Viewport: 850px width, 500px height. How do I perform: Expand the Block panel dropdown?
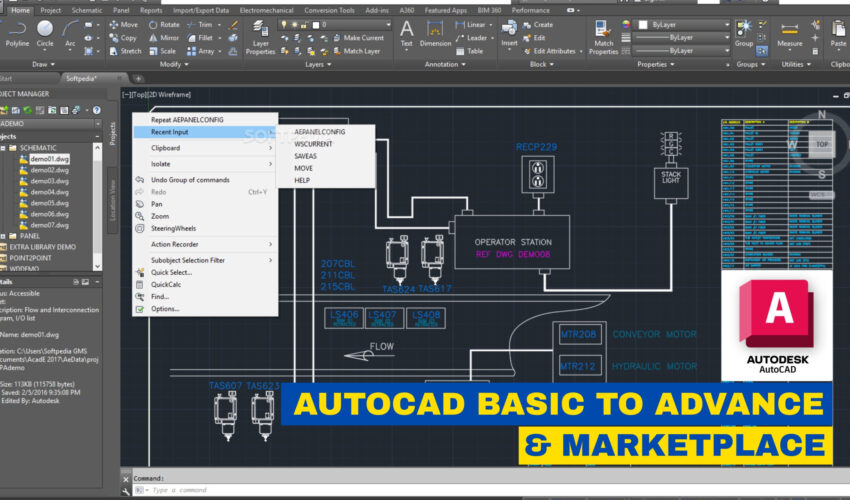(x=542, y=64)
